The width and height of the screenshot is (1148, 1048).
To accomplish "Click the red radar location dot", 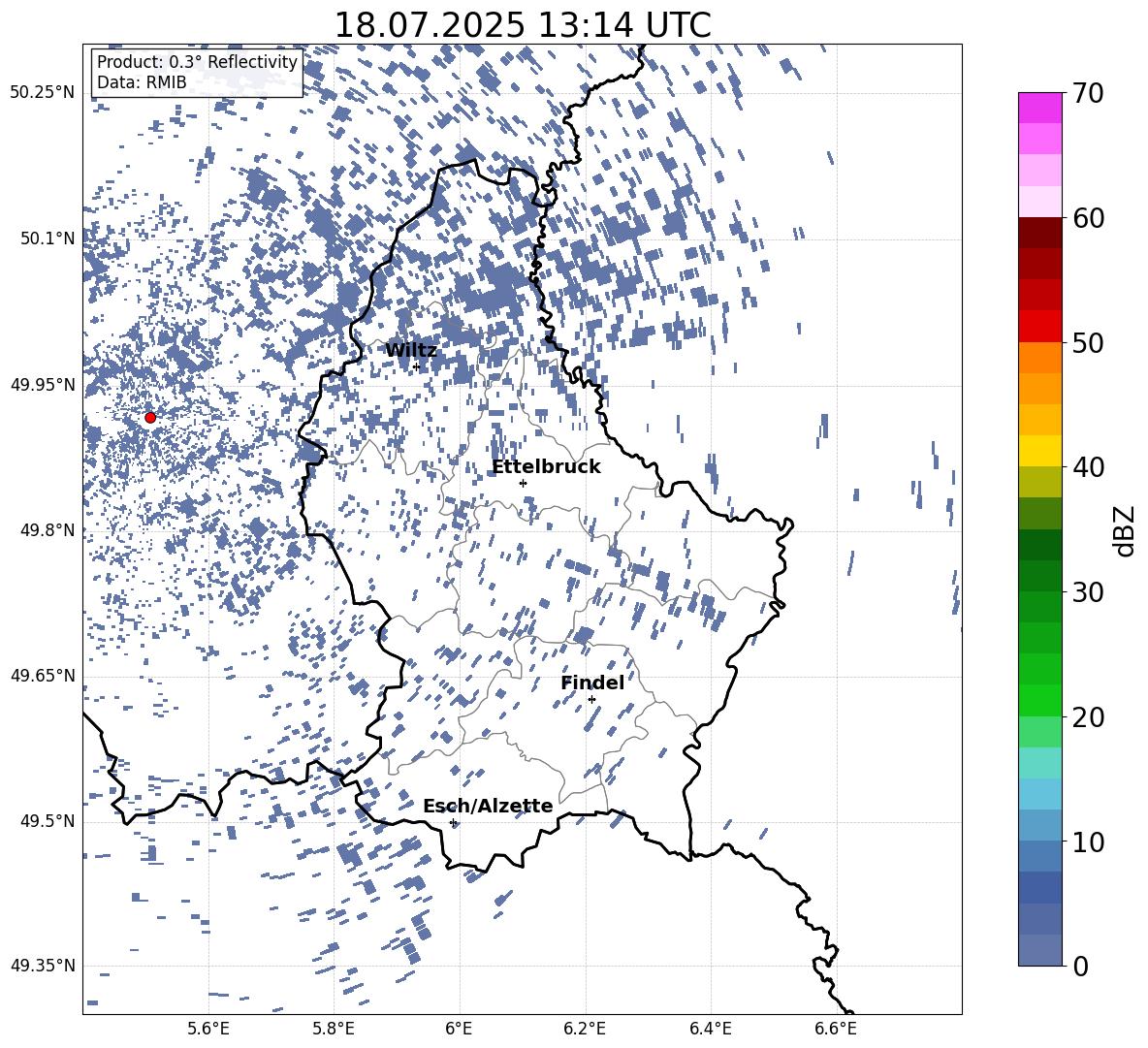I will coord(150,418).
